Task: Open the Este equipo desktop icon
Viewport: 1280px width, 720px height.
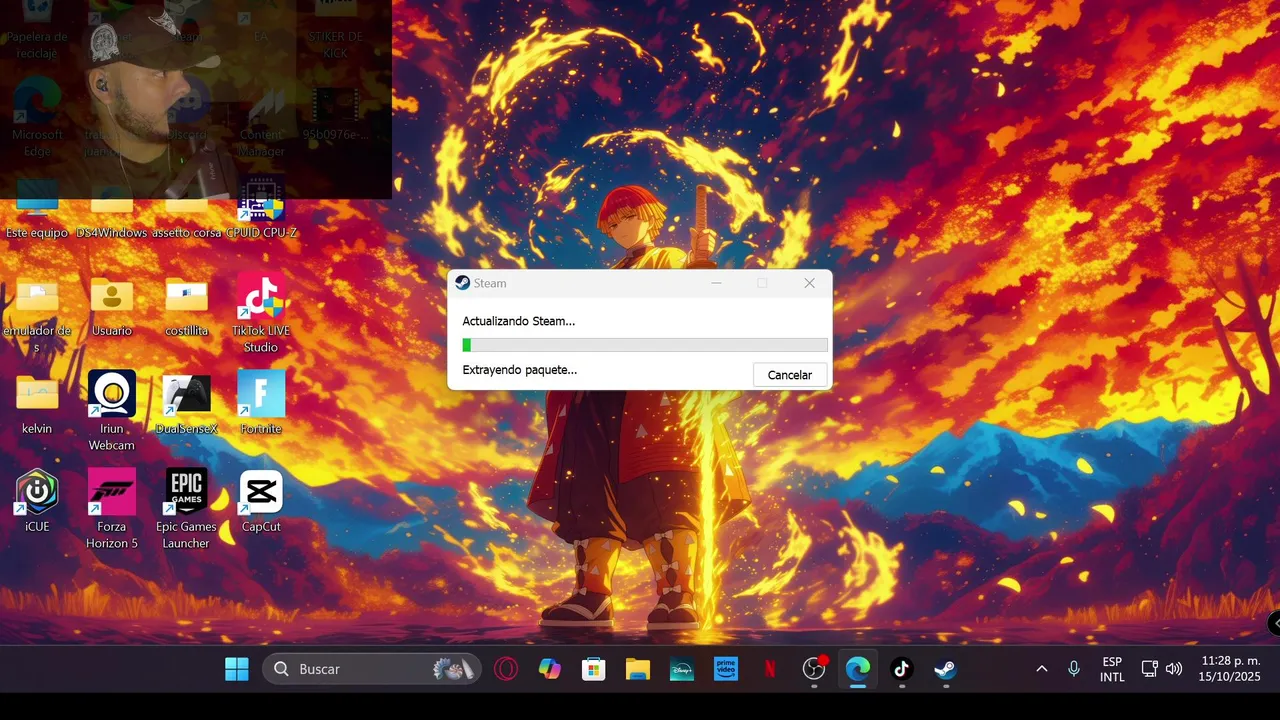Action: pyautogui.click(x=37, y=208)
